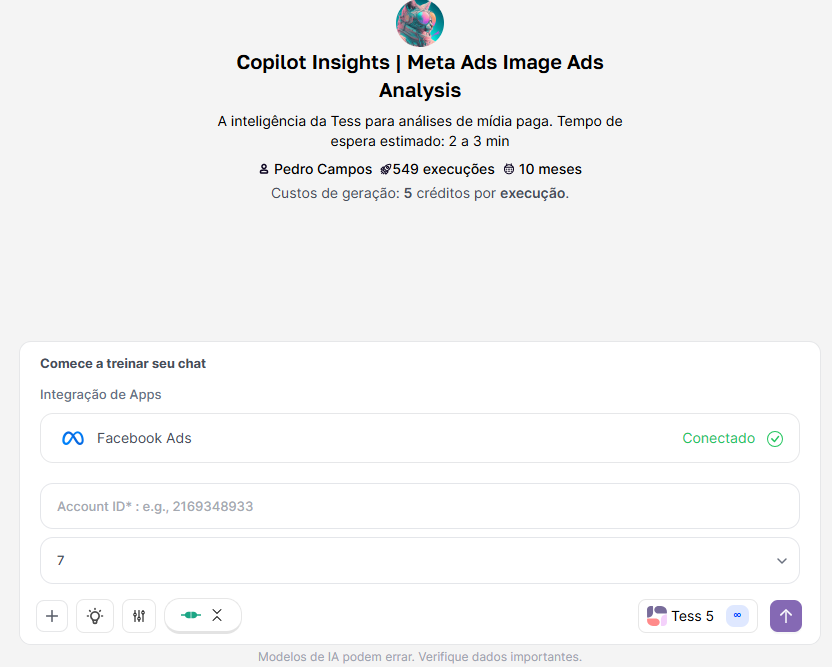Click the 10 meses text
832x667 pixels.
point(550,169)
